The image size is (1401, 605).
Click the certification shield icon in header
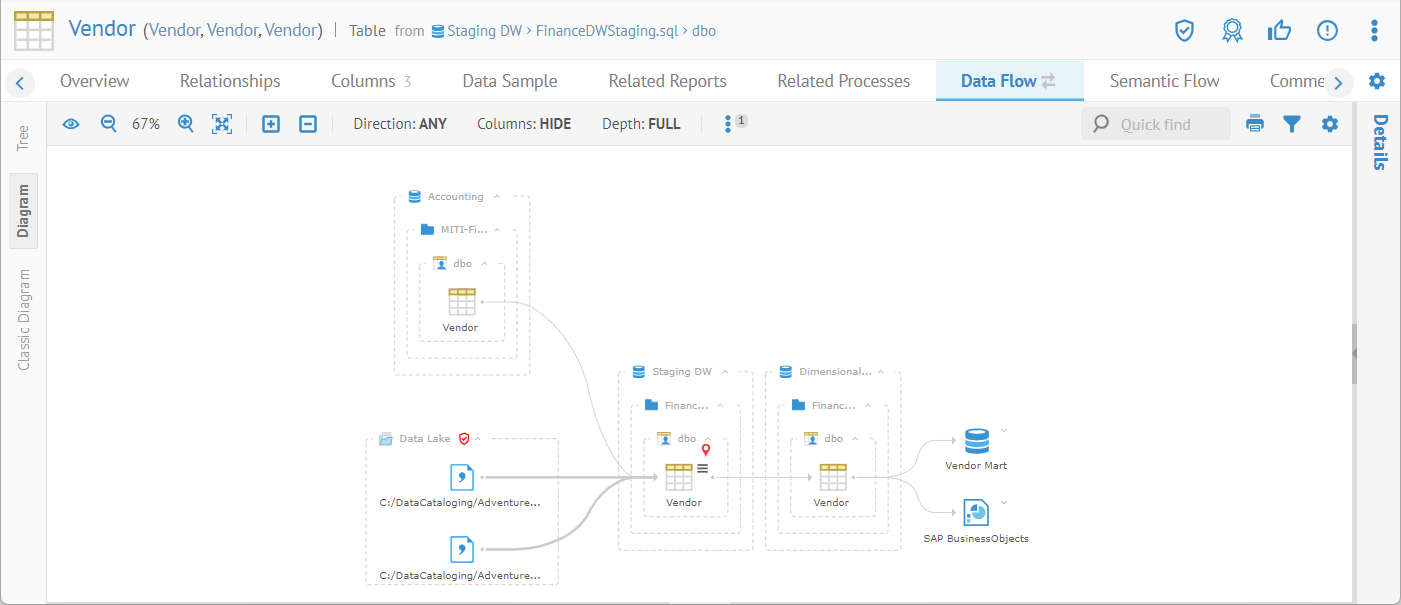[1184, 31]
